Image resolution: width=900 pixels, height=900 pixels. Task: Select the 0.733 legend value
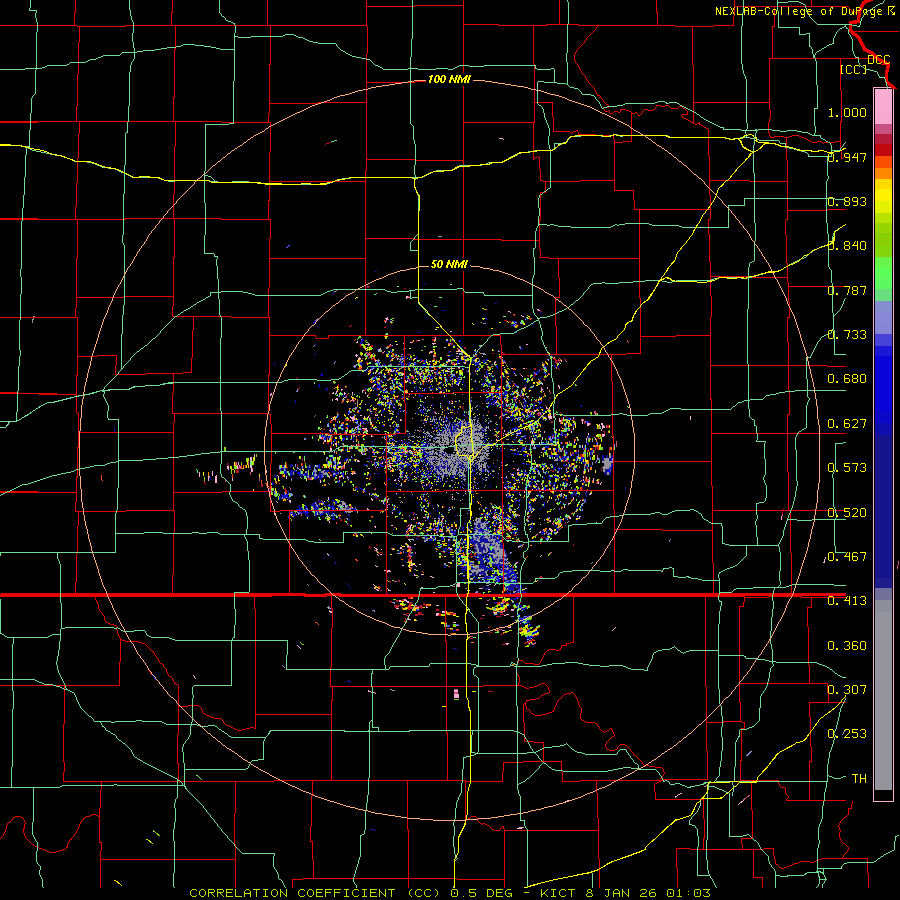point(847,335)
